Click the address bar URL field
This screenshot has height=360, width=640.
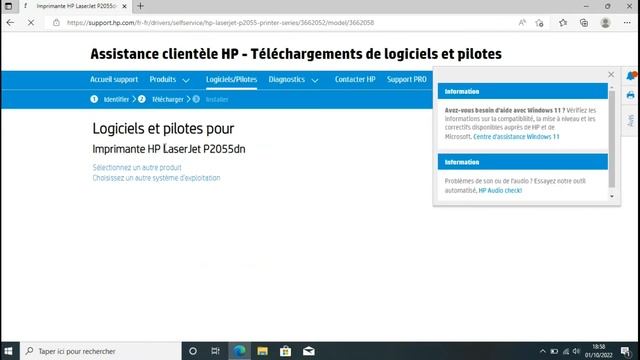coord(220,23)
